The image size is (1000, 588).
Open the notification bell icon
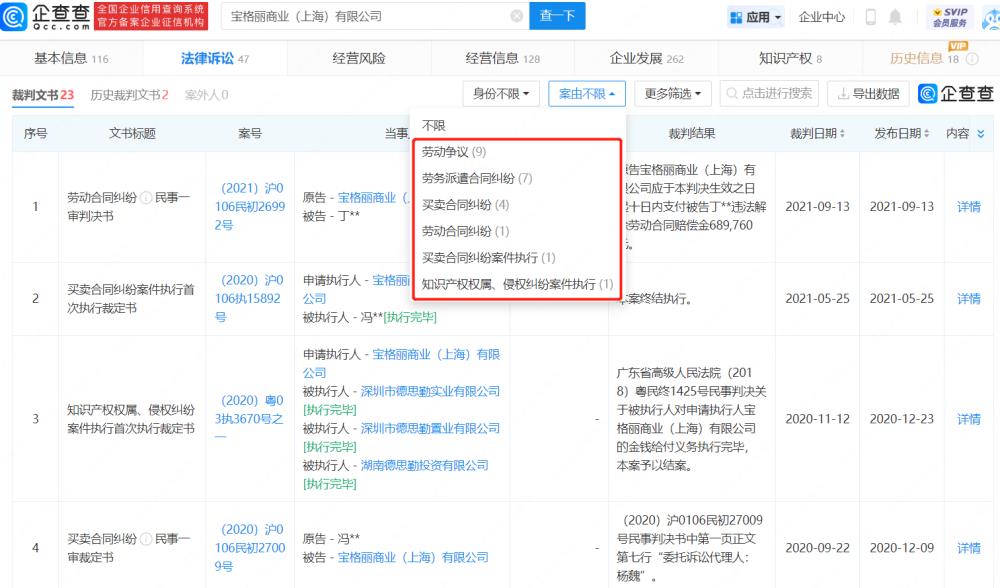(x=896, y=15)
